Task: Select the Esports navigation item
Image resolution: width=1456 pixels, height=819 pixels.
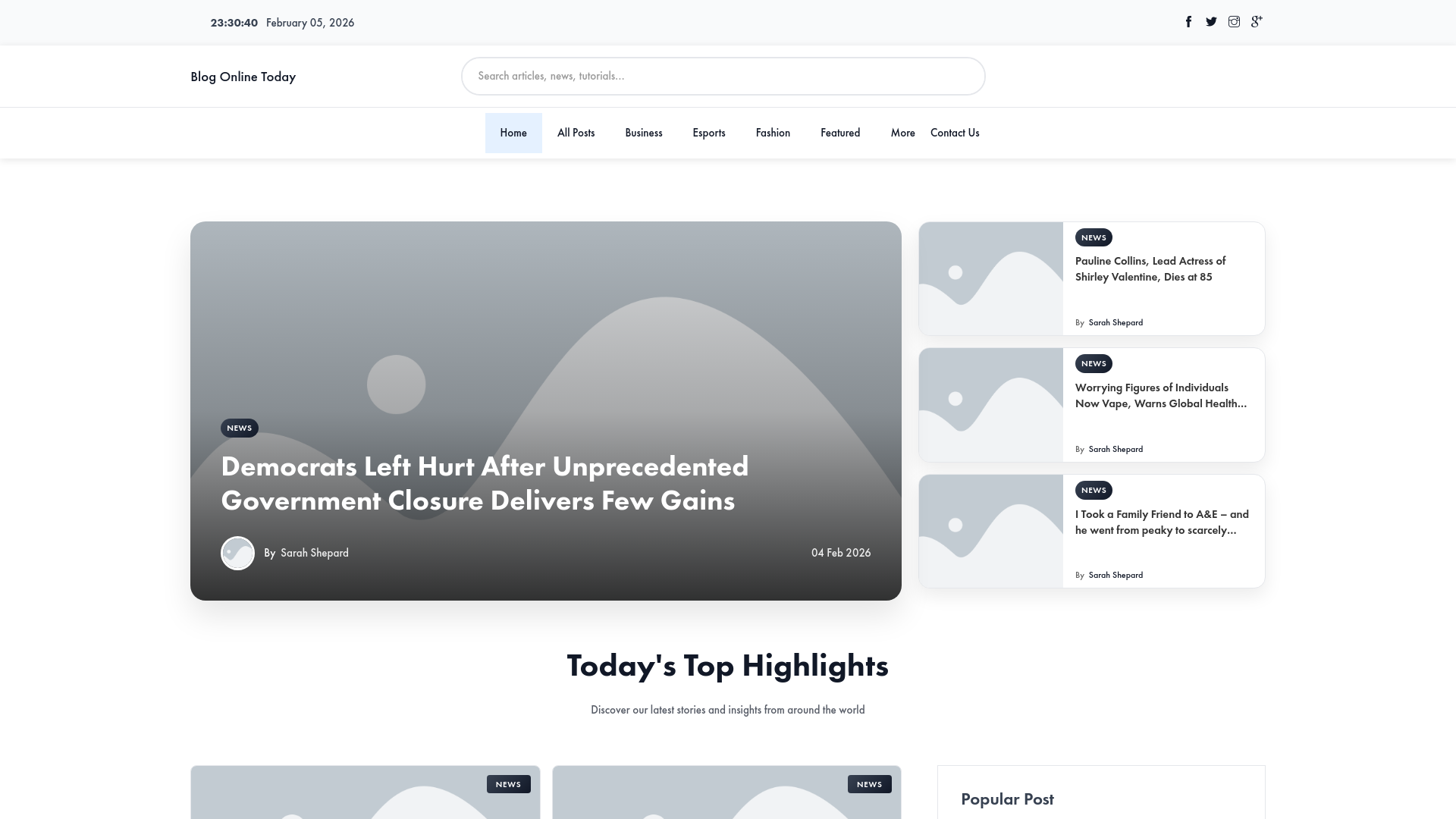Action: [709, 133]
